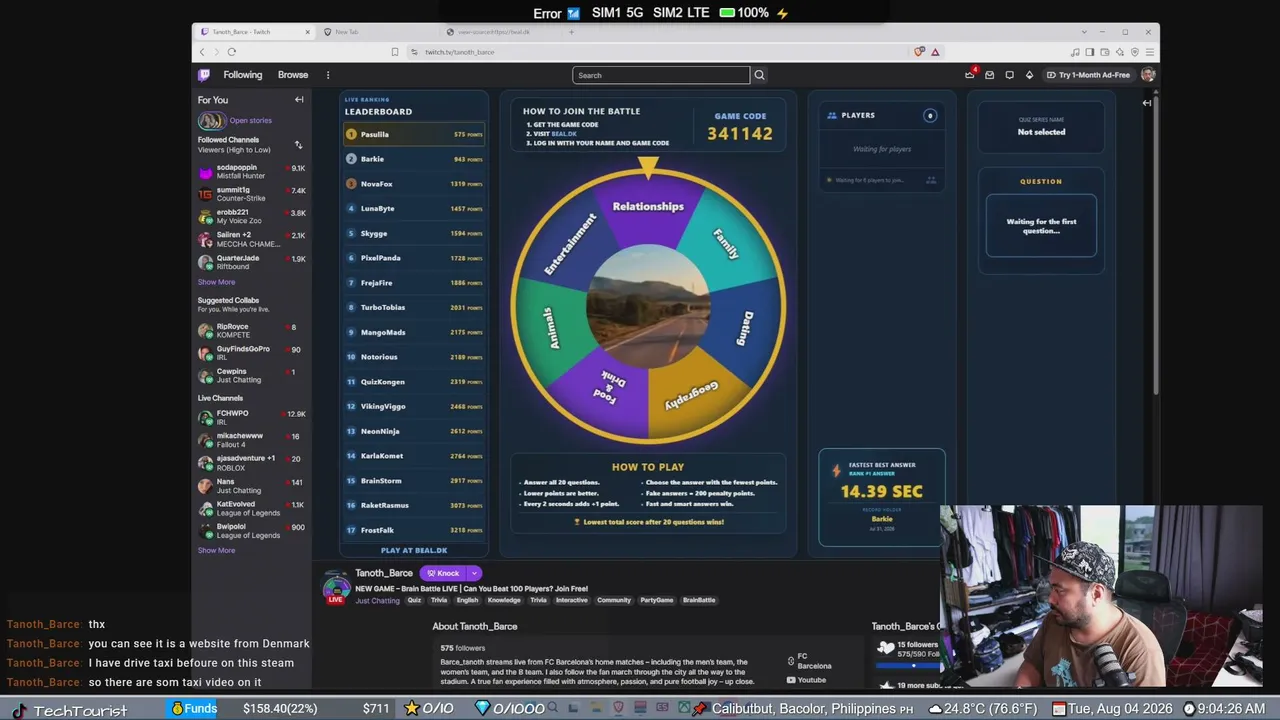
Task: Click the PartyGame tag
Action: [x=657, y=600]
